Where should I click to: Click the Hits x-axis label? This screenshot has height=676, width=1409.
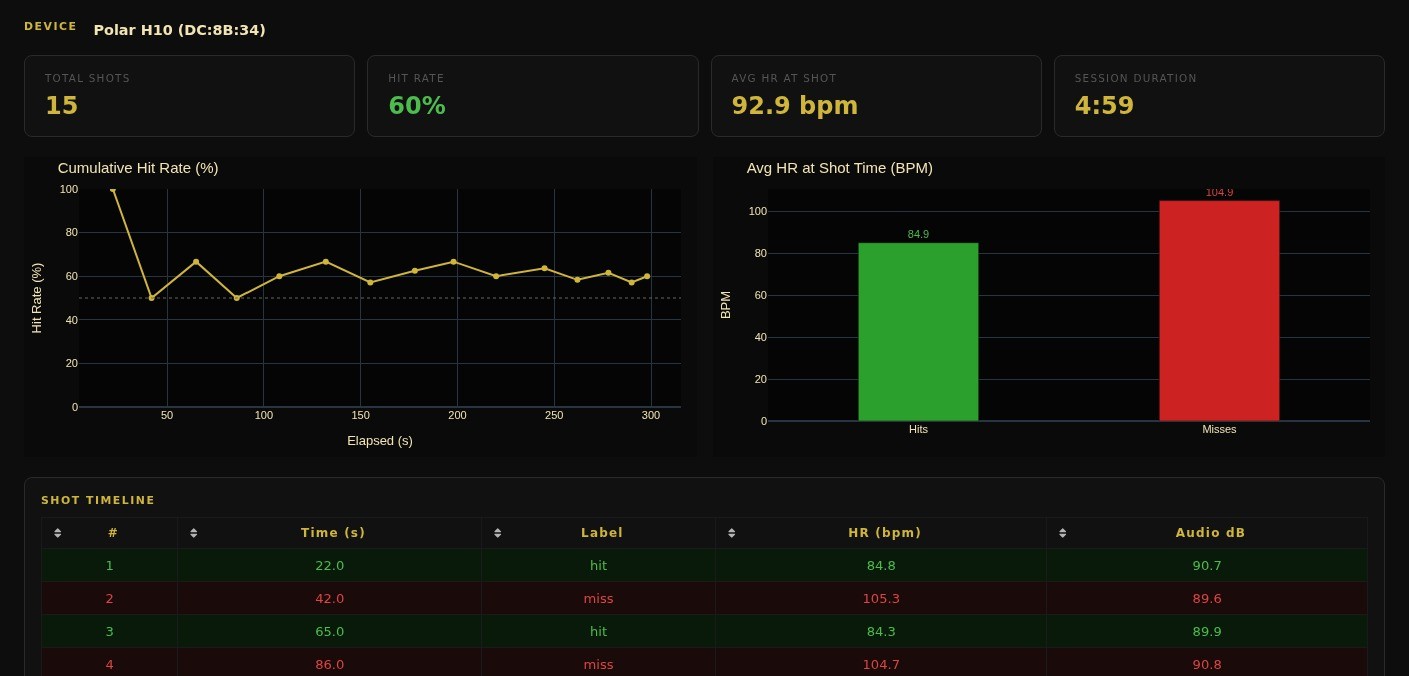click(918, 429)
